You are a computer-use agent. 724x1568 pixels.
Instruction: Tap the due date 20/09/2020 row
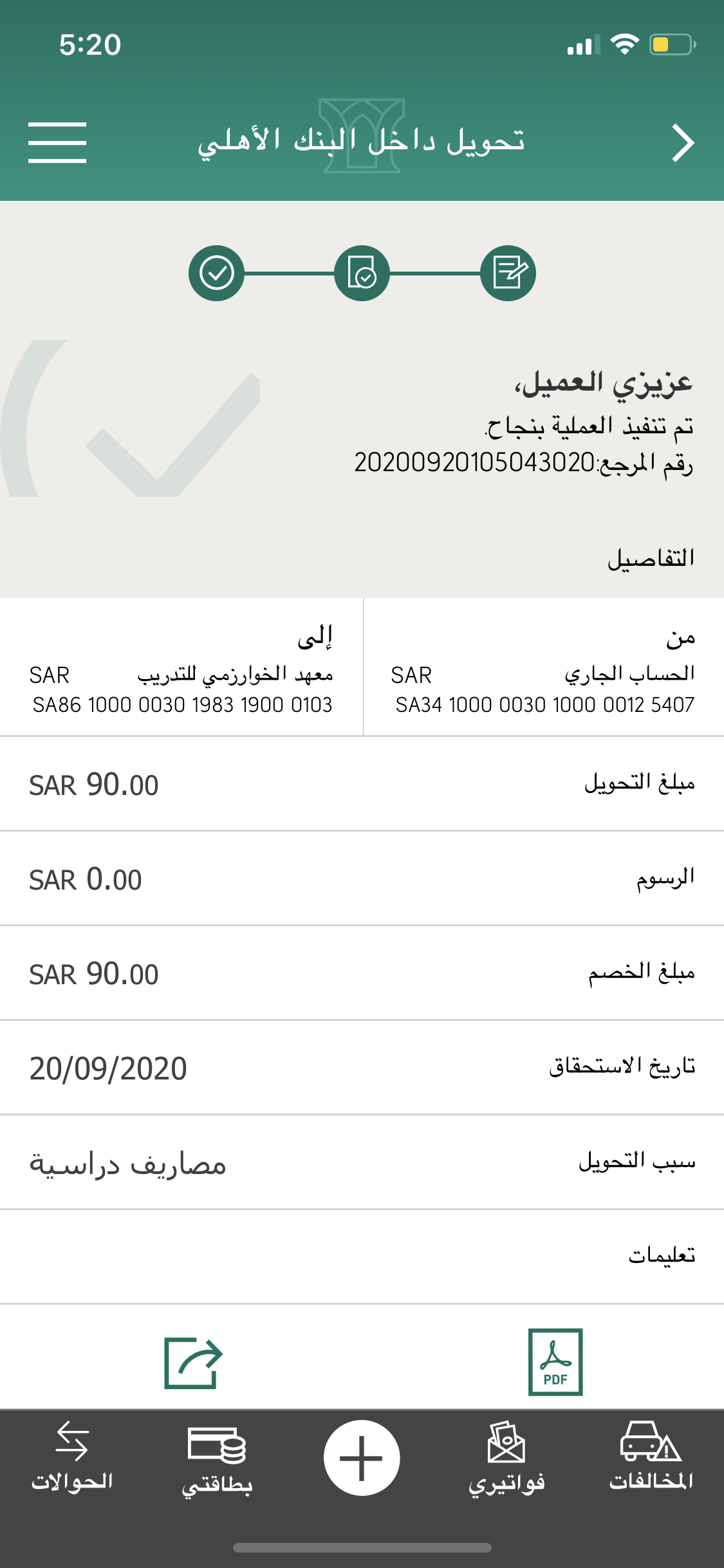click(362, 1069)
